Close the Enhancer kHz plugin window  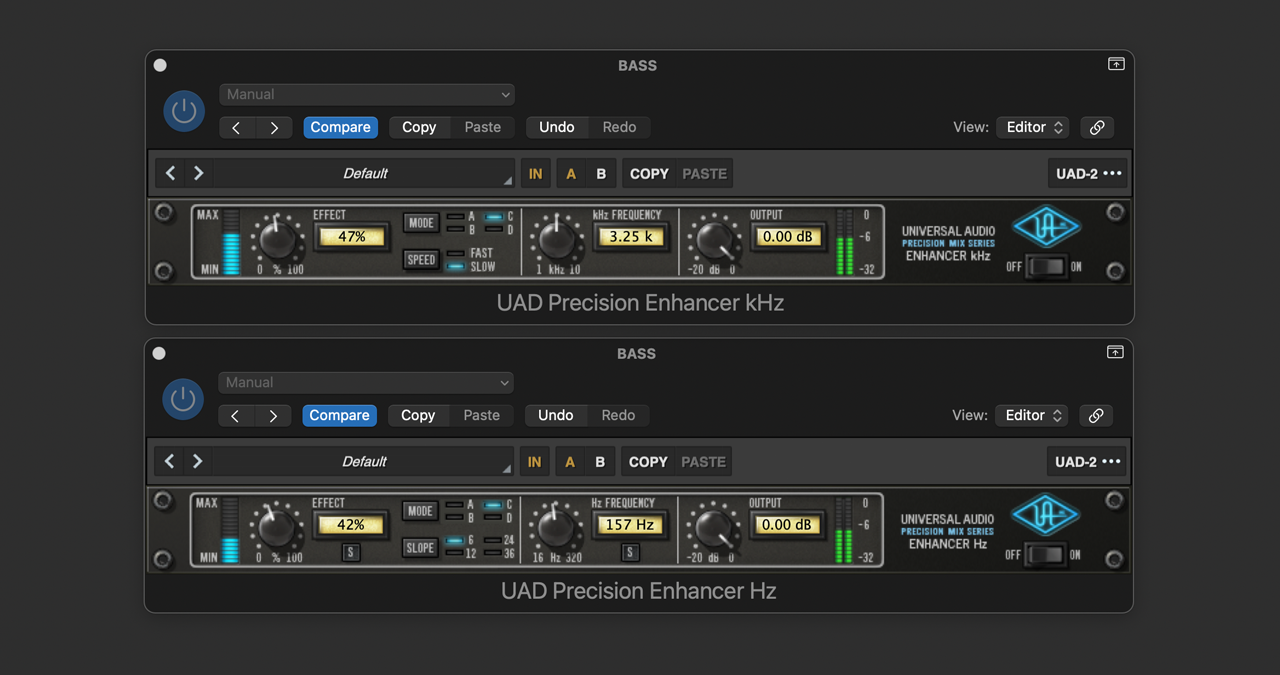[160, 65]
